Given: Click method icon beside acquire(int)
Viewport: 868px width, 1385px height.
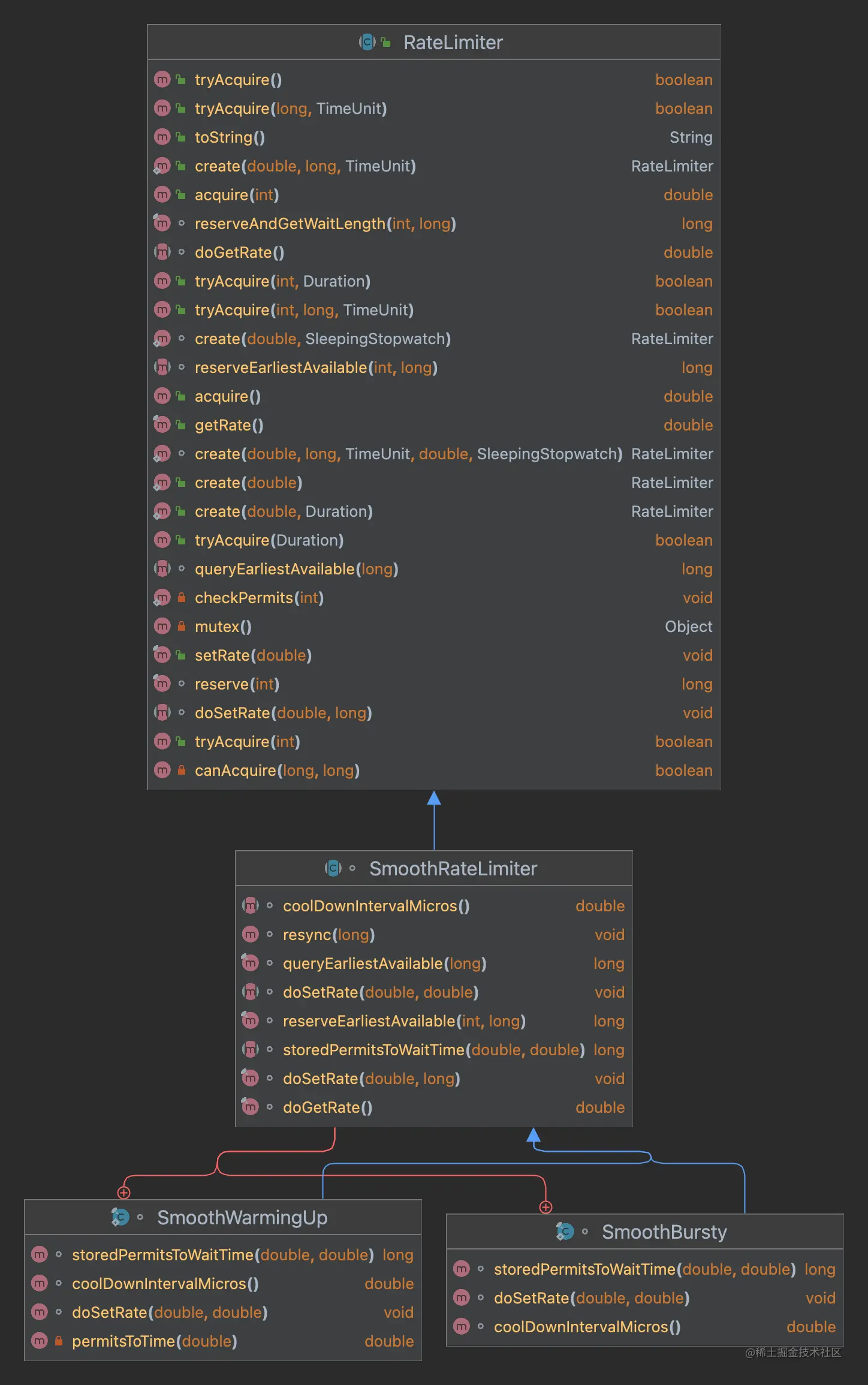Looking at the screenshot, I should point(162,194).
